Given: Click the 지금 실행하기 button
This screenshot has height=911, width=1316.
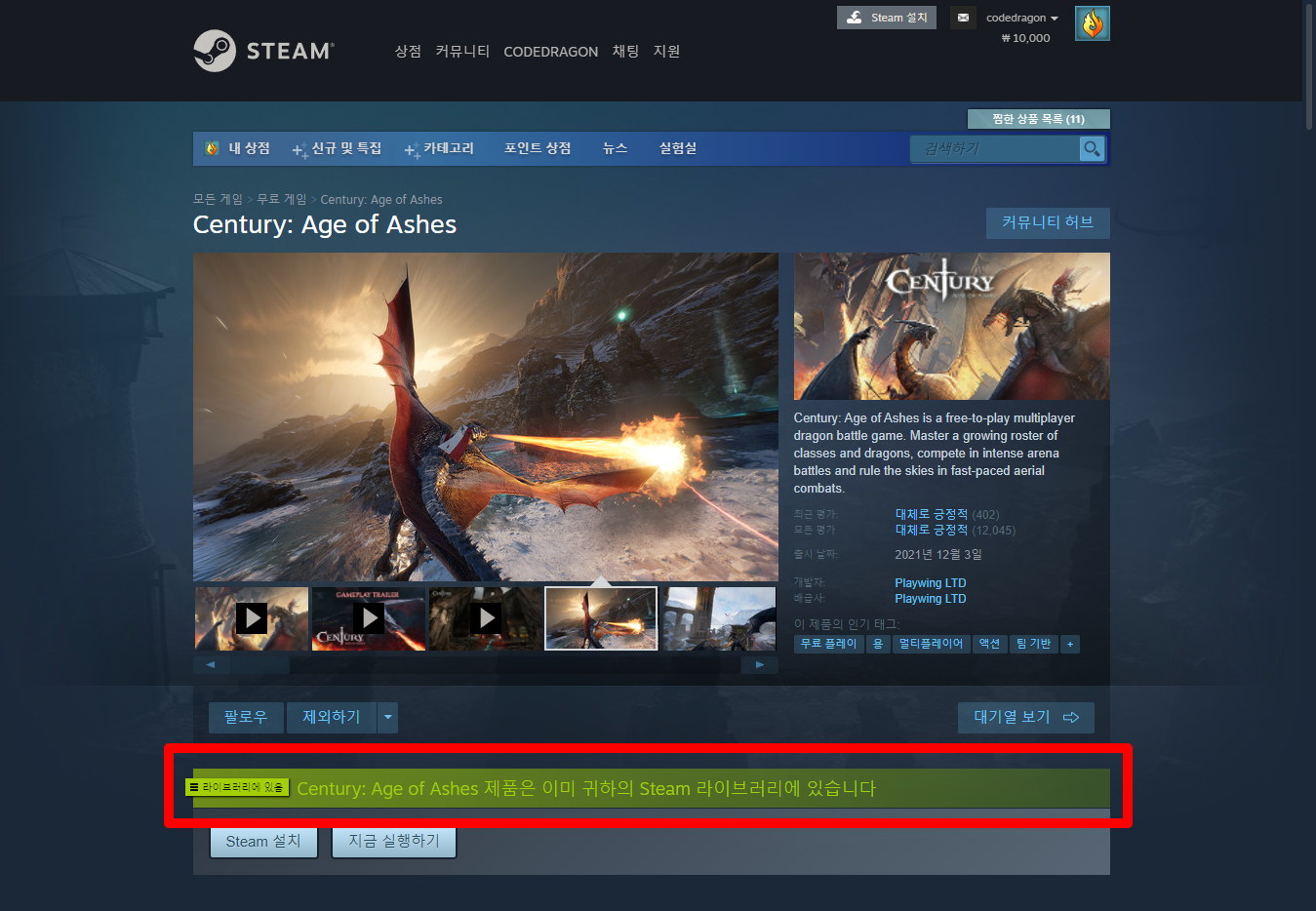Looking at the screenshot, I should pos(394,841).
